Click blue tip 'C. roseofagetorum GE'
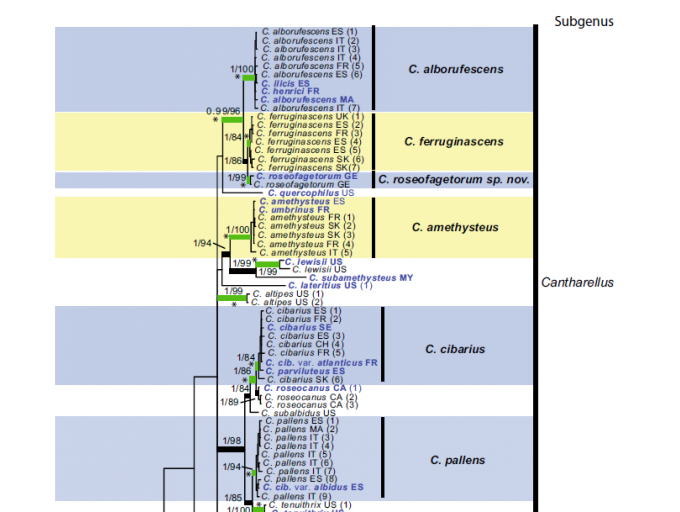Screen dimensions: 680x512 (x=307, y=176)
